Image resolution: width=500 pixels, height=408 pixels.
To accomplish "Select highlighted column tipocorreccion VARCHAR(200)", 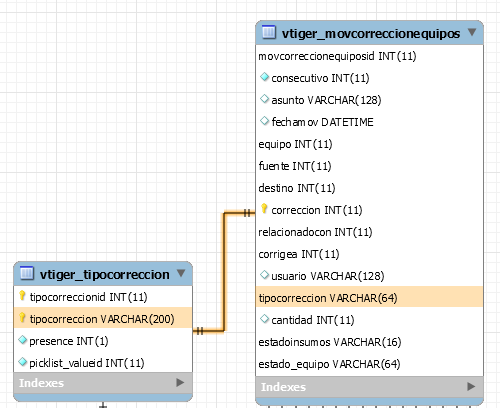I will click(x=103, y=318).
